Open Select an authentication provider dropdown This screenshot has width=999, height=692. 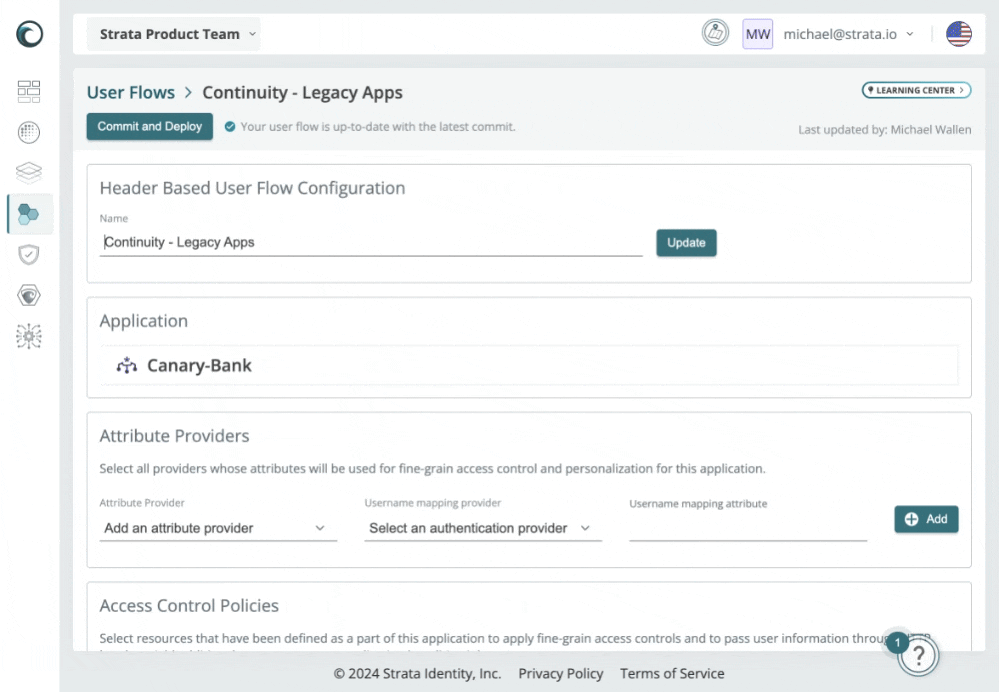pos(482,528)
